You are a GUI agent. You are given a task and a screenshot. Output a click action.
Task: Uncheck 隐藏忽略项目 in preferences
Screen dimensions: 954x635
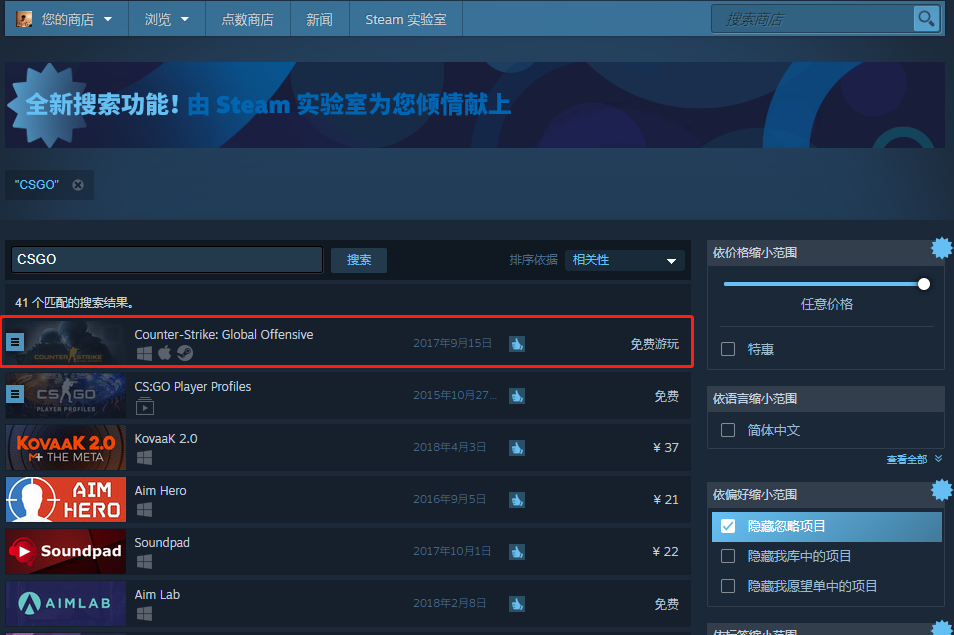point(728,526)
